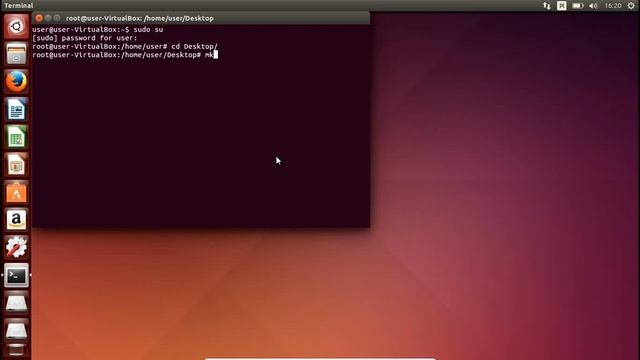Open Ubuntu Software Center icon

click(16, 192)
